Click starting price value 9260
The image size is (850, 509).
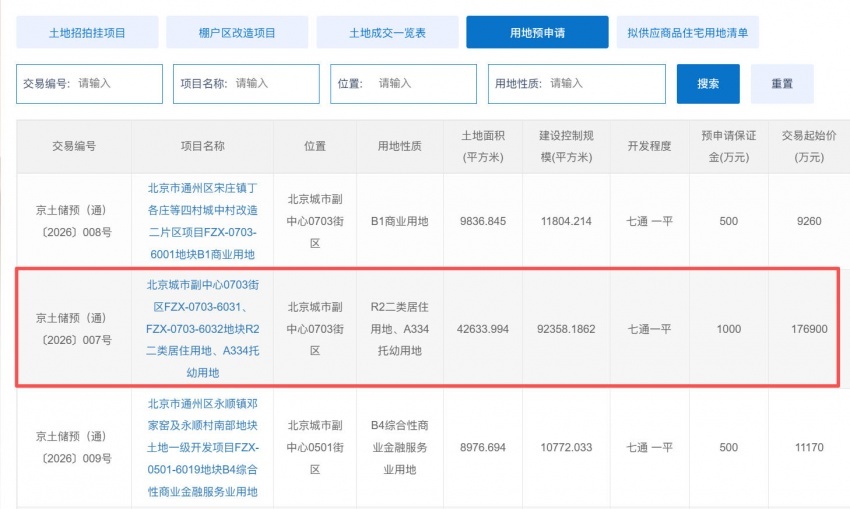coord(809,221)
